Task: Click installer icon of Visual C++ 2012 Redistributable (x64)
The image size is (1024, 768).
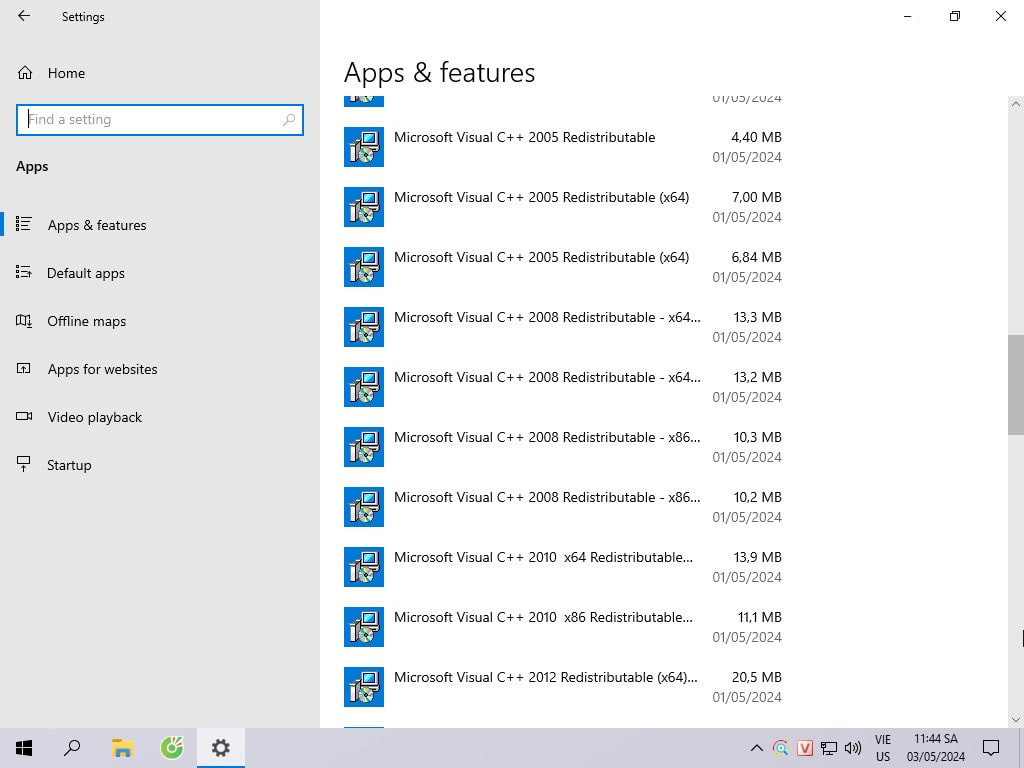Action: pyautogui.click(x=364, y=687)
